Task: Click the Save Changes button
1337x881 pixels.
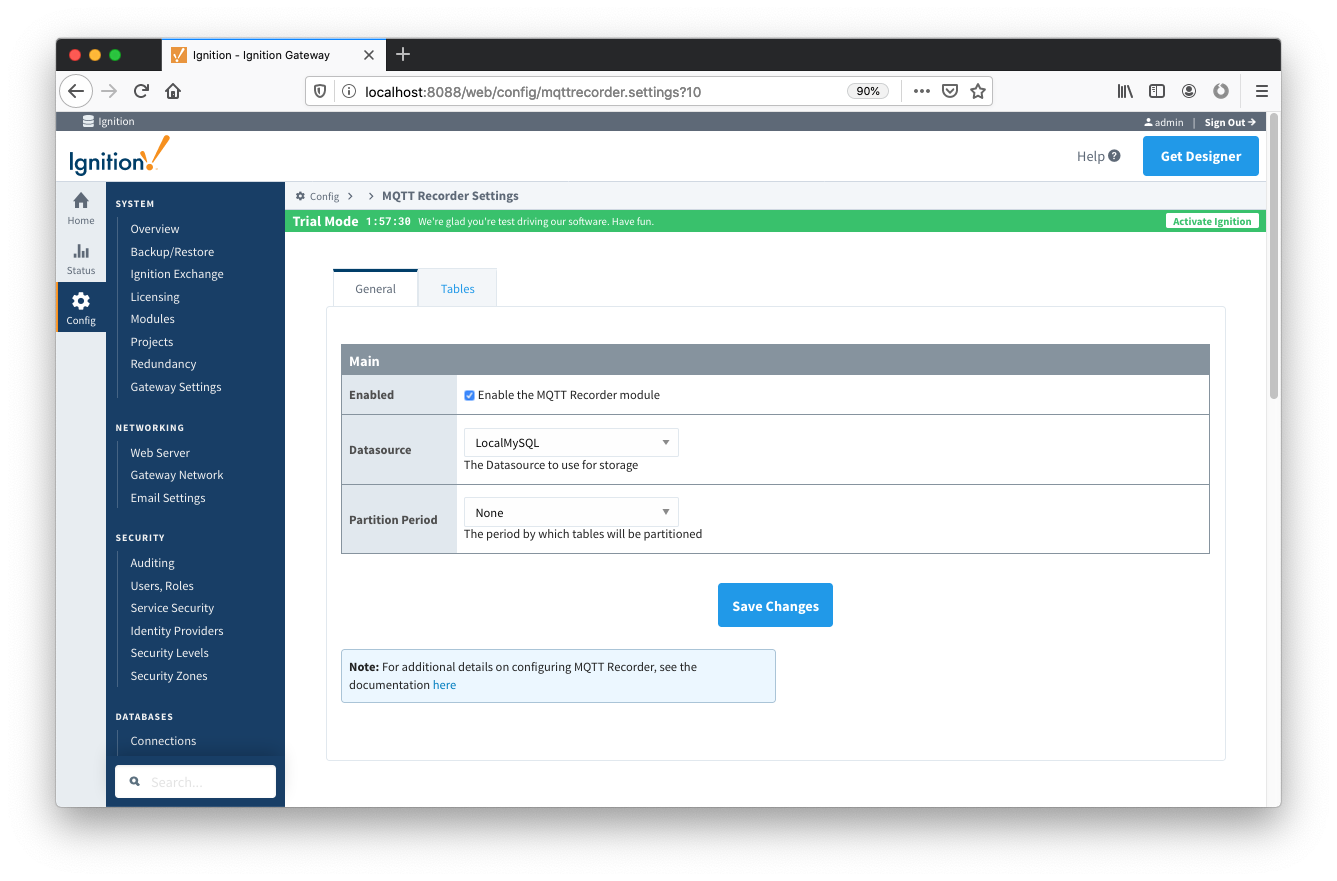Action: pos(775,605)
